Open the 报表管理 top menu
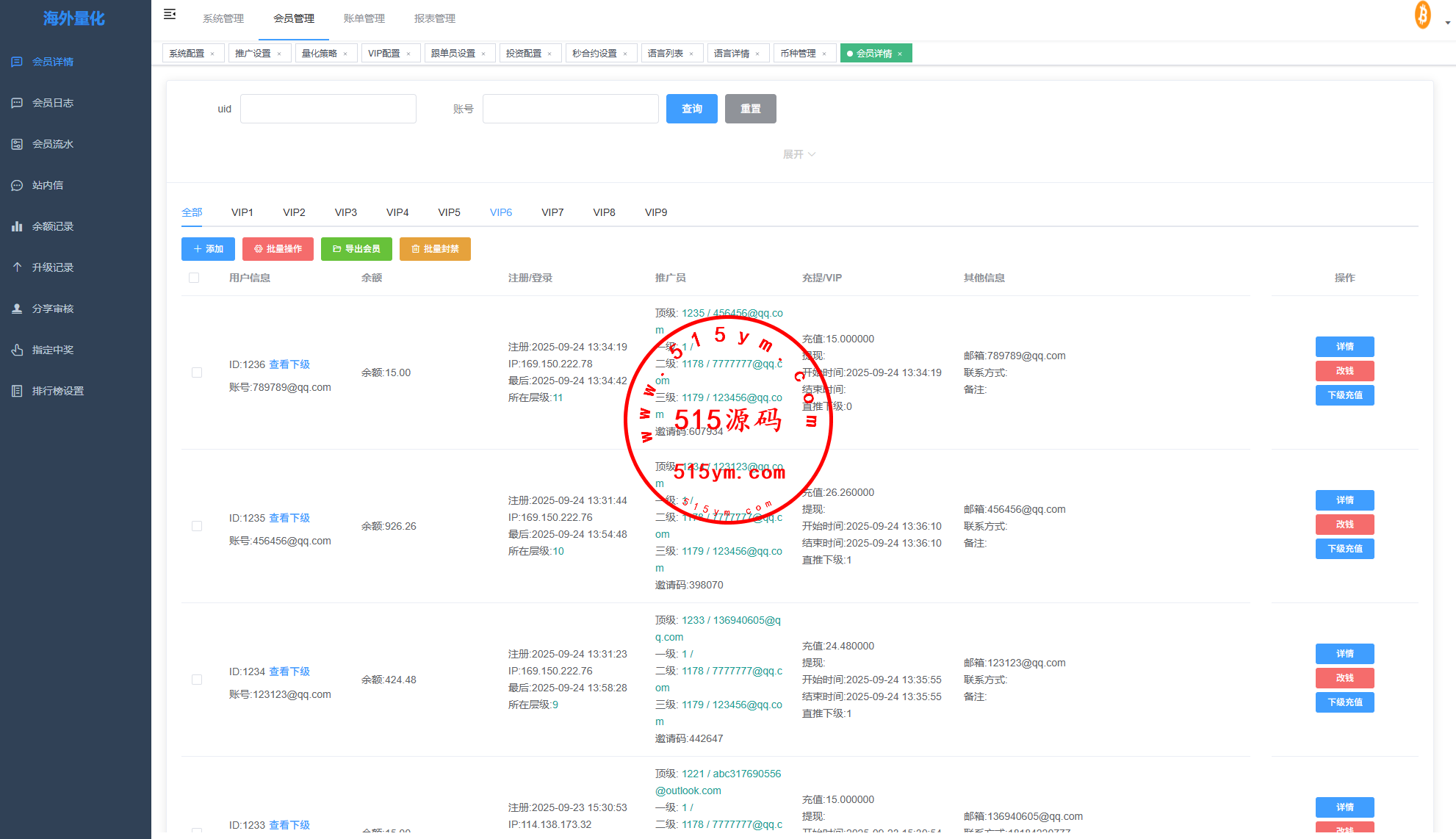 [434, 18]
